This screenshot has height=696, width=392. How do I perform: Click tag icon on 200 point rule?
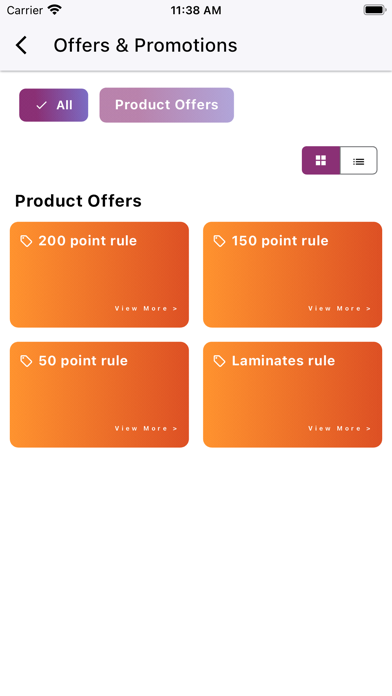click(27, 241)
